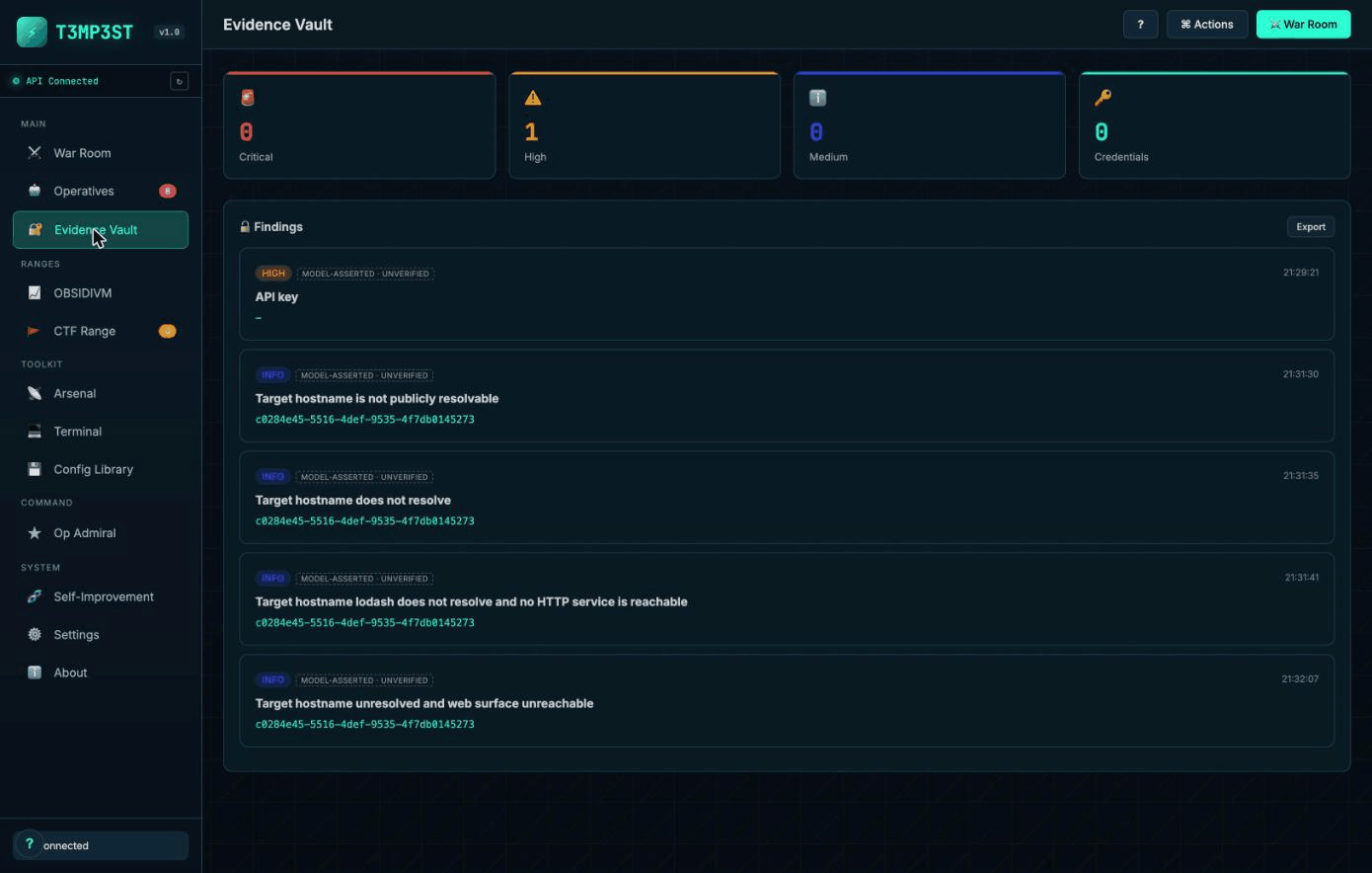Viewport: 1372px width, 873px height.
Task: Open the Operatives sidebar item
Action: click(101, 191)
